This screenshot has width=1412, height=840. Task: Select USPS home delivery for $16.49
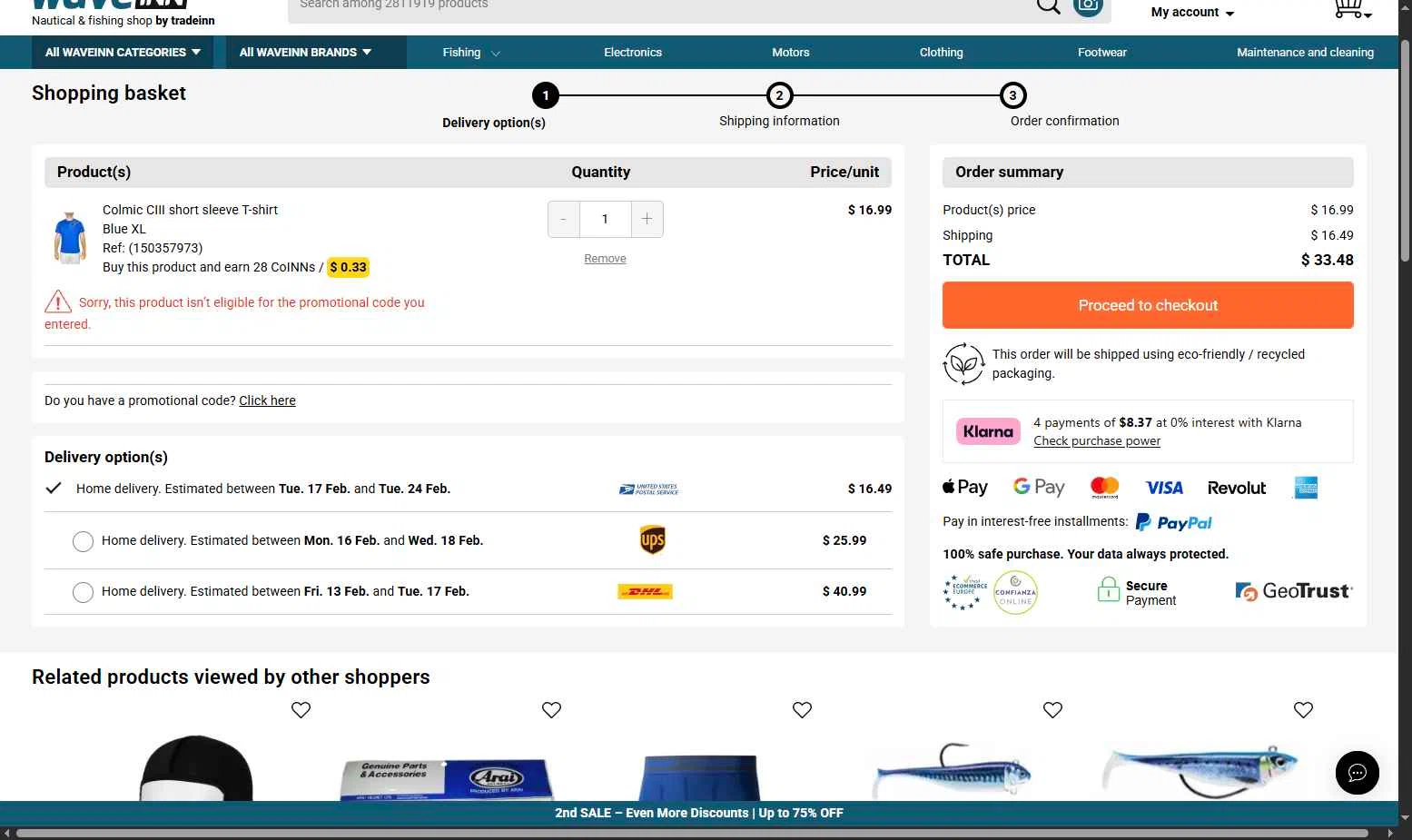(54, 489)
